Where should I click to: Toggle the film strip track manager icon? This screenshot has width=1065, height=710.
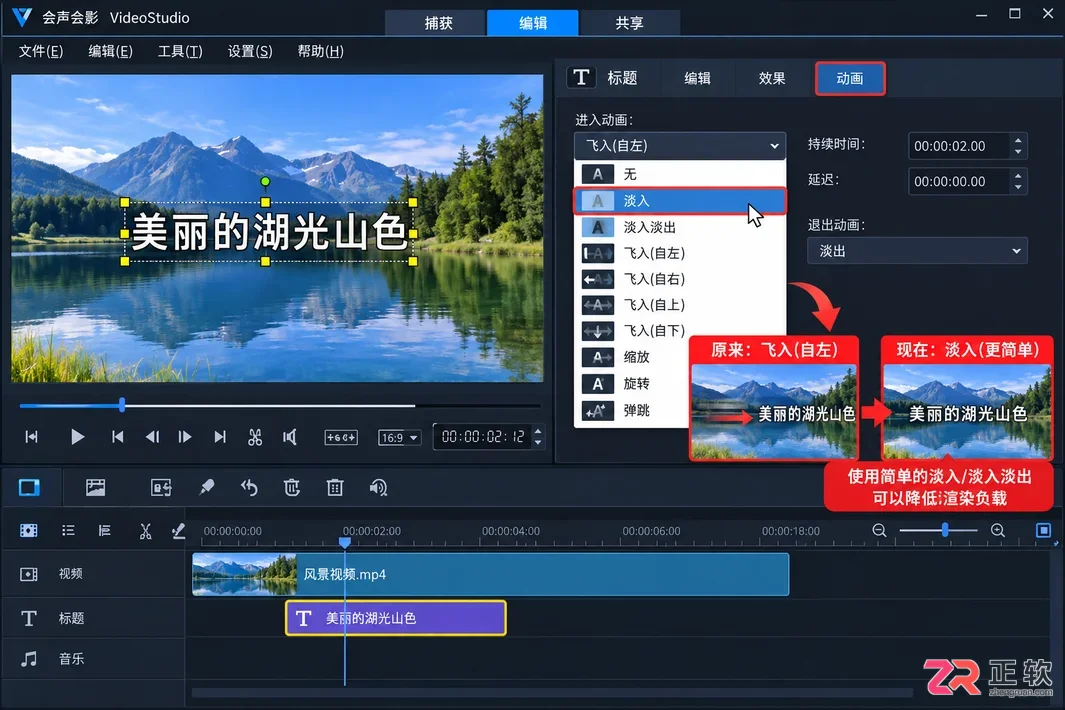pyautogui.click(x=29, y=531)
